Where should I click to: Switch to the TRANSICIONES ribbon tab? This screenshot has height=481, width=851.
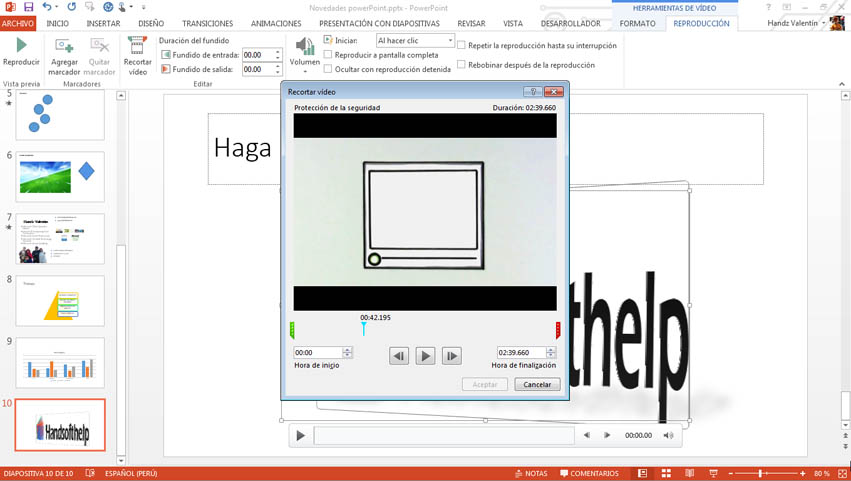(207, 23)
